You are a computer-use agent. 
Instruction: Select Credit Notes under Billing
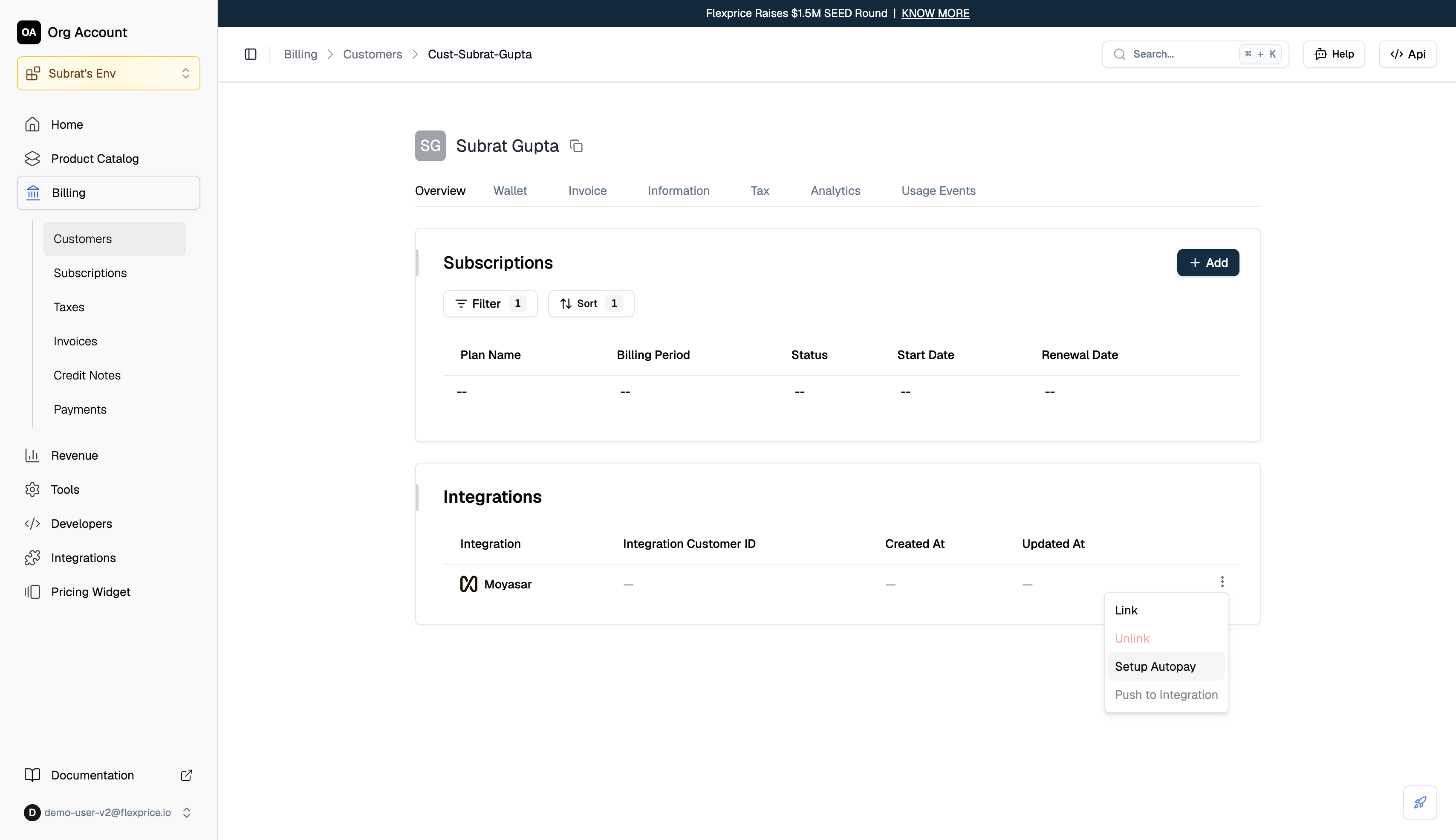pos(114,375)
